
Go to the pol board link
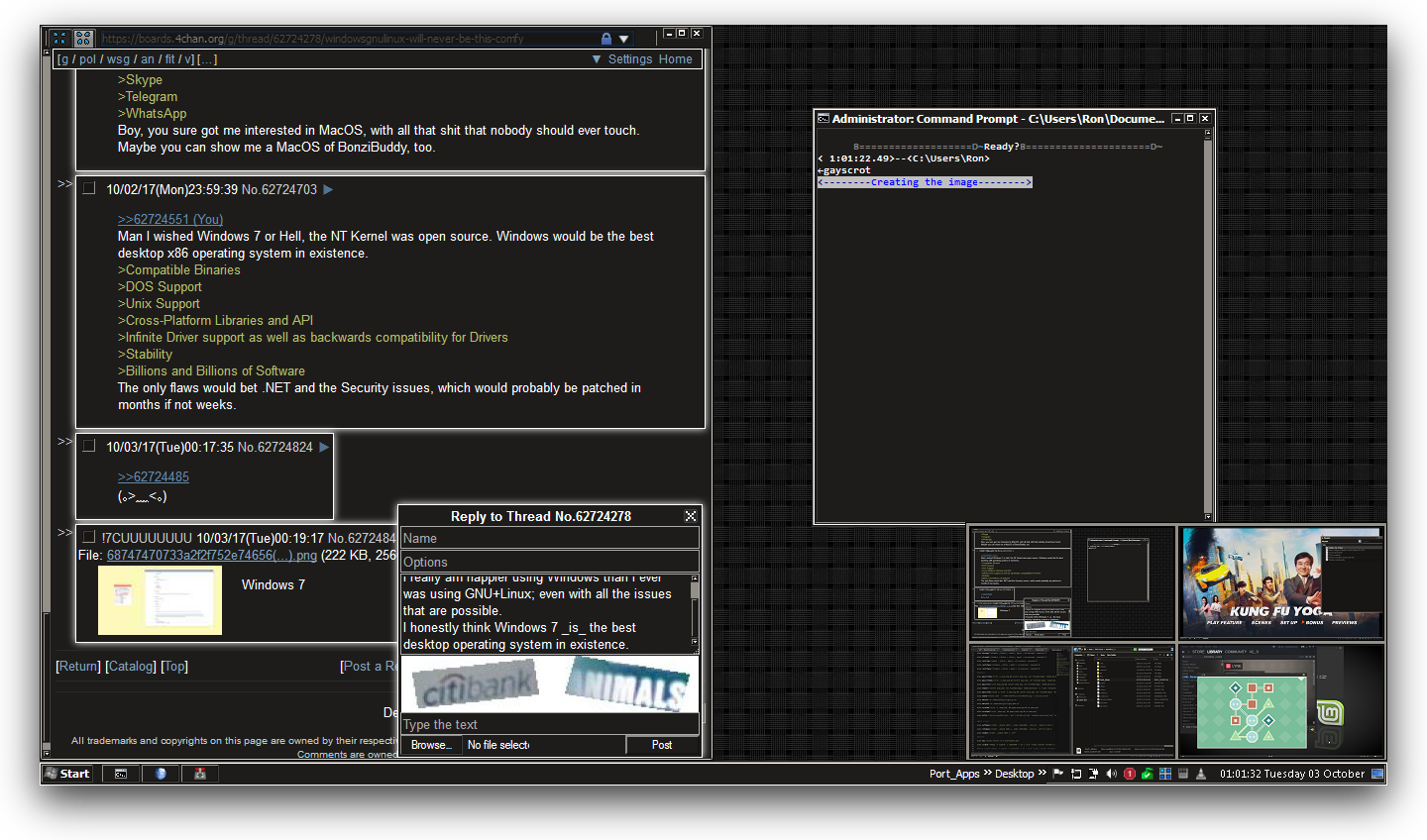[x=88, y=59]
